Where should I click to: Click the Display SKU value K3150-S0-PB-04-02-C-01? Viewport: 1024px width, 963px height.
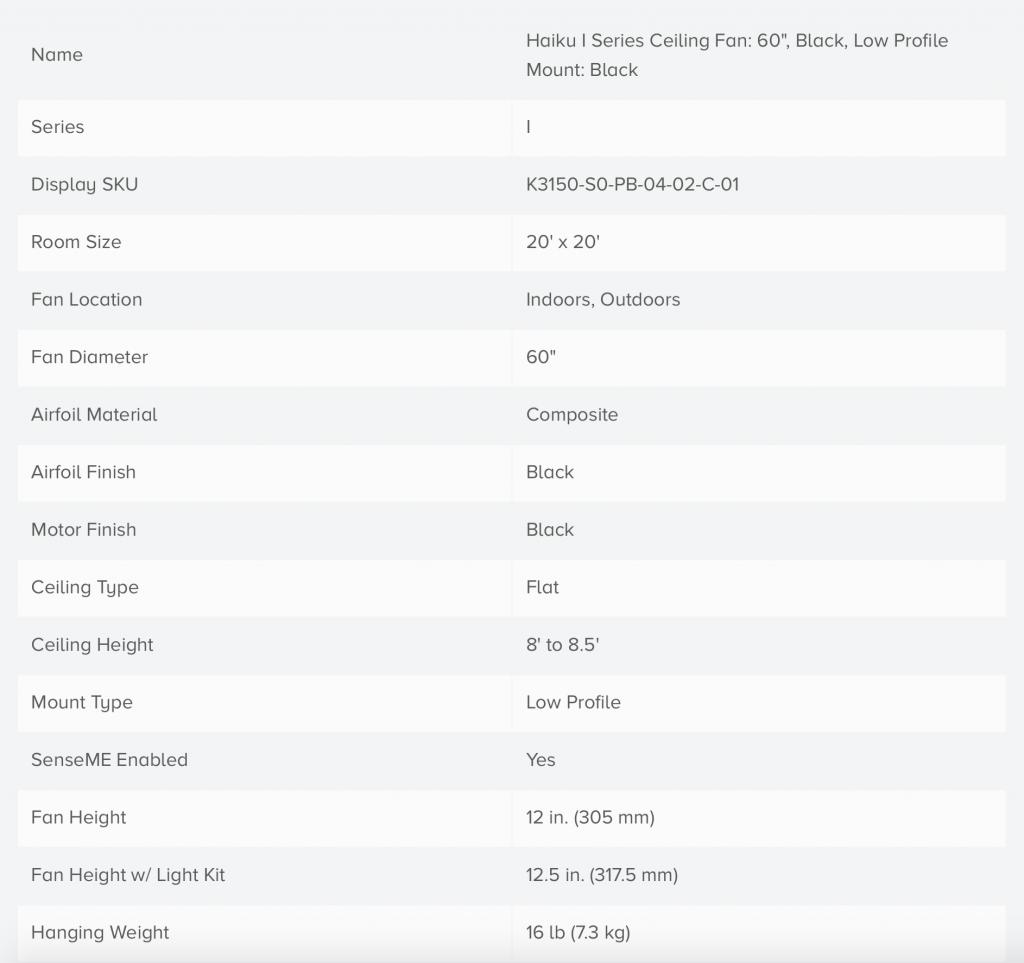[632, 185]
